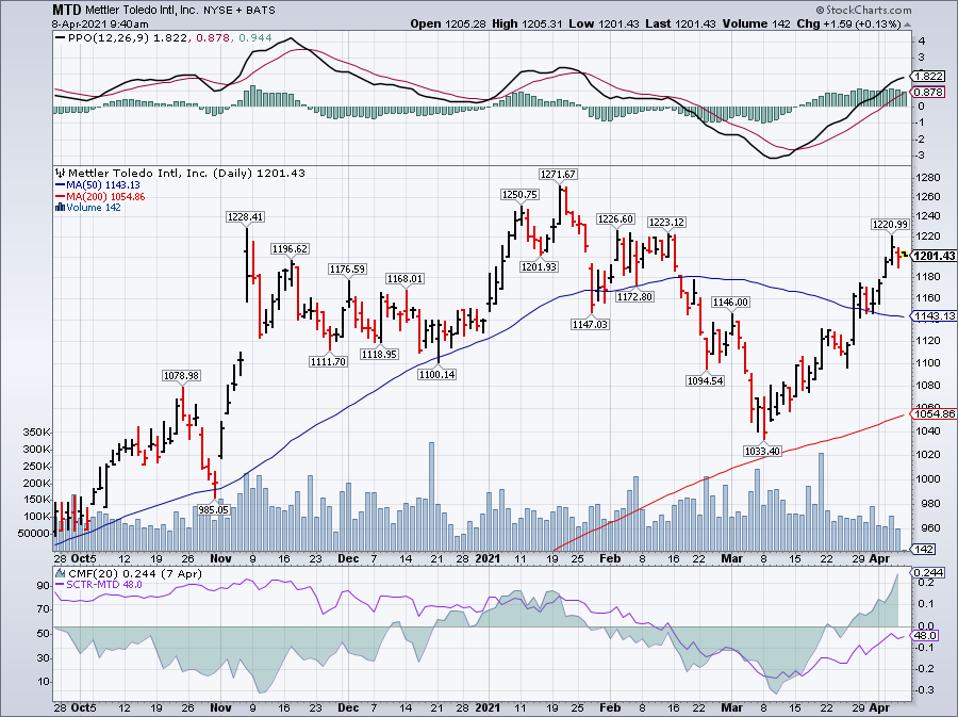Click the volume bars icon in the legend
The image size is (958, 717).
point(60,208)
